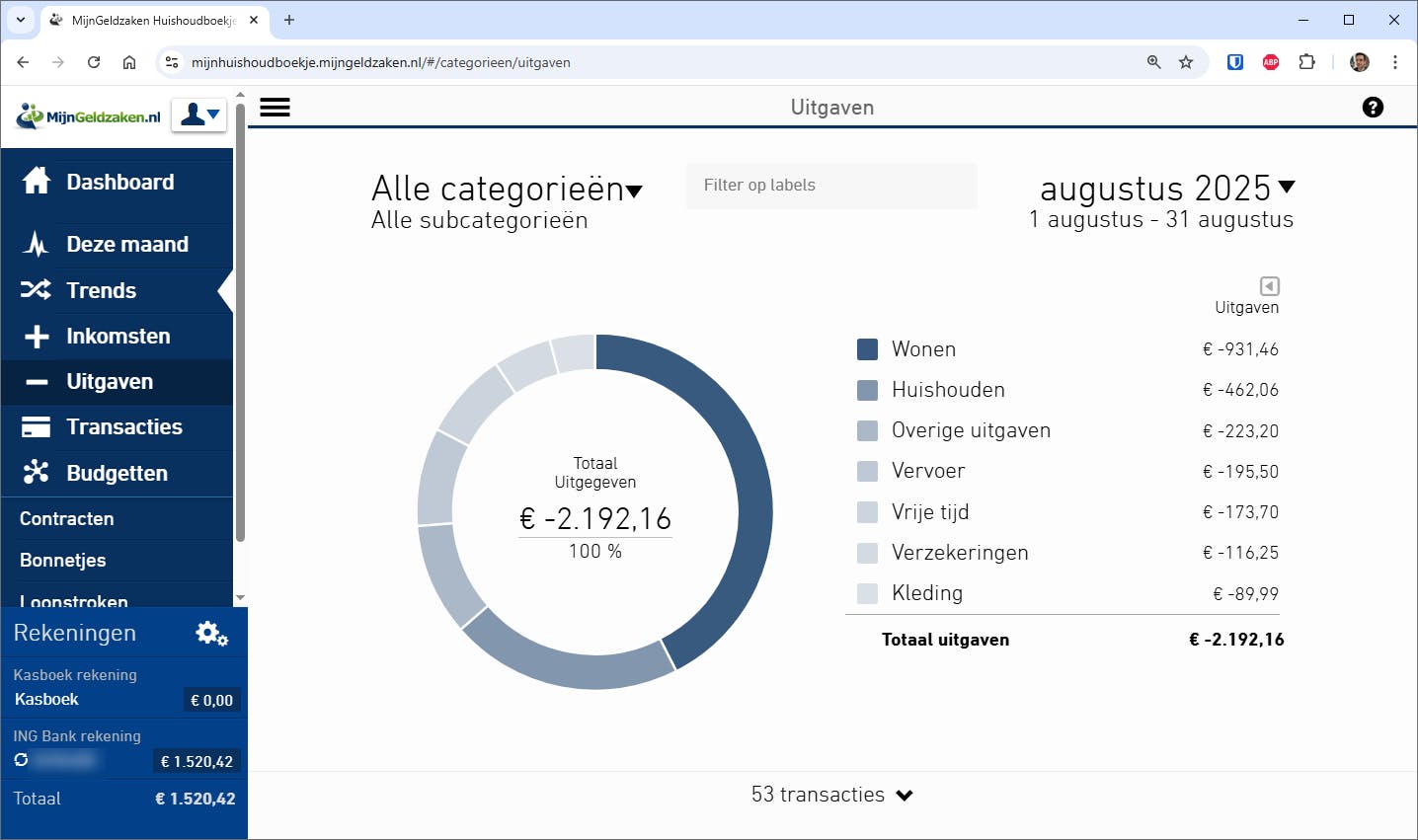
Task: Open the hamburger menu icon
Action: pos(275,108)
